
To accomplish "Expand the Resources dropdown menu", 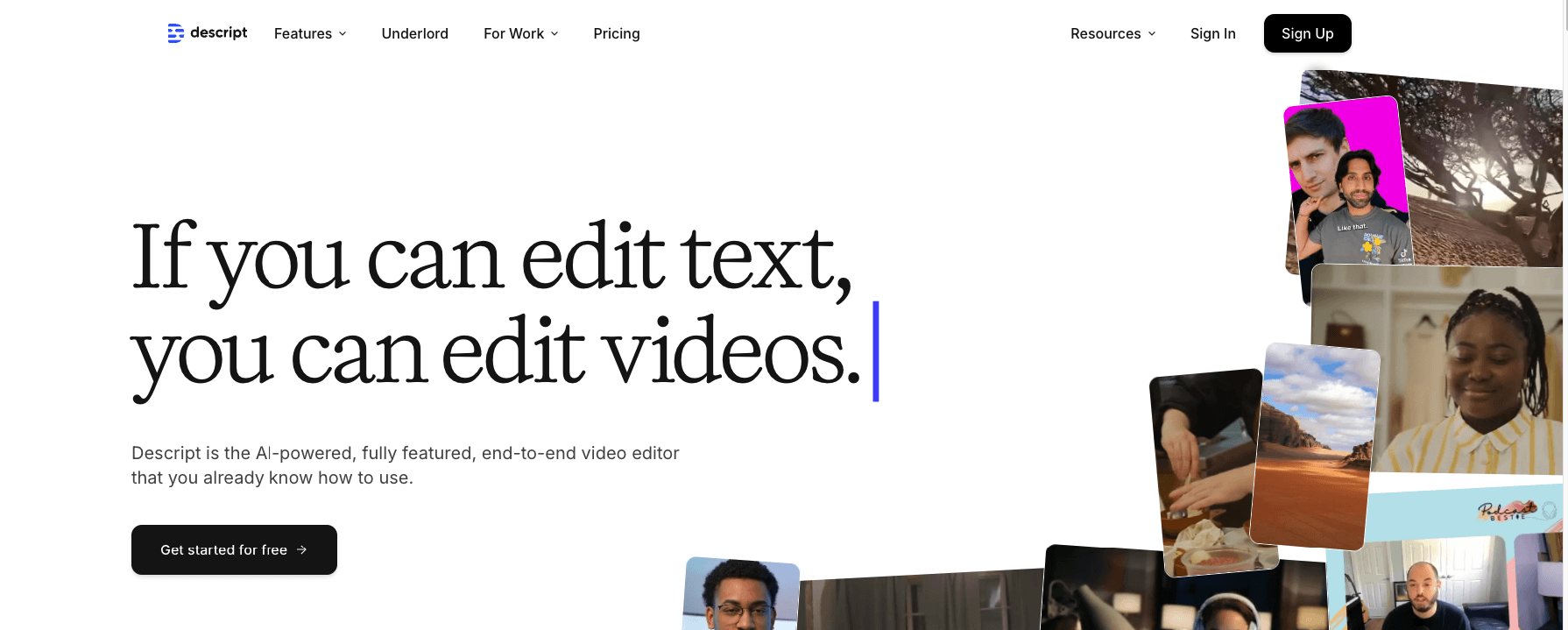I will [1112, 33].
